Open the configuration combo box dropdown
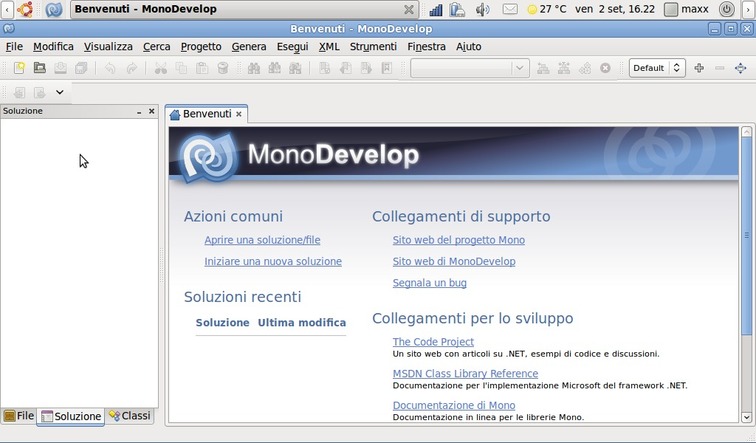The image size is (756, 443). tap(470, 68)
